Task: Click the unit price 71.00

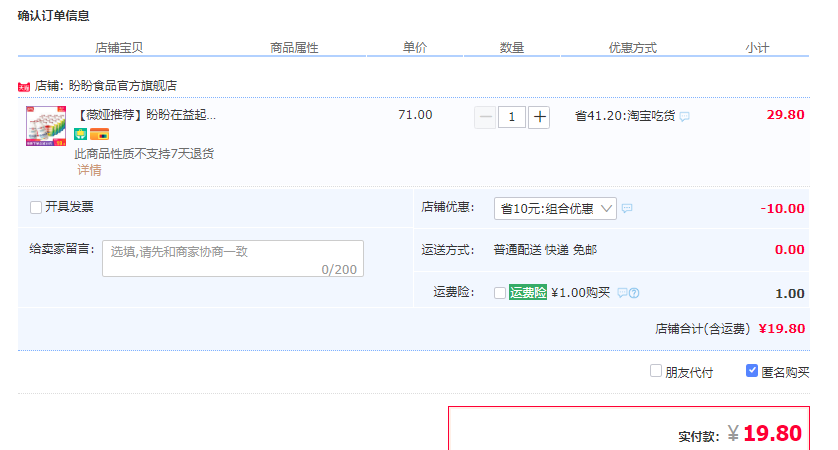Action: 415,115
